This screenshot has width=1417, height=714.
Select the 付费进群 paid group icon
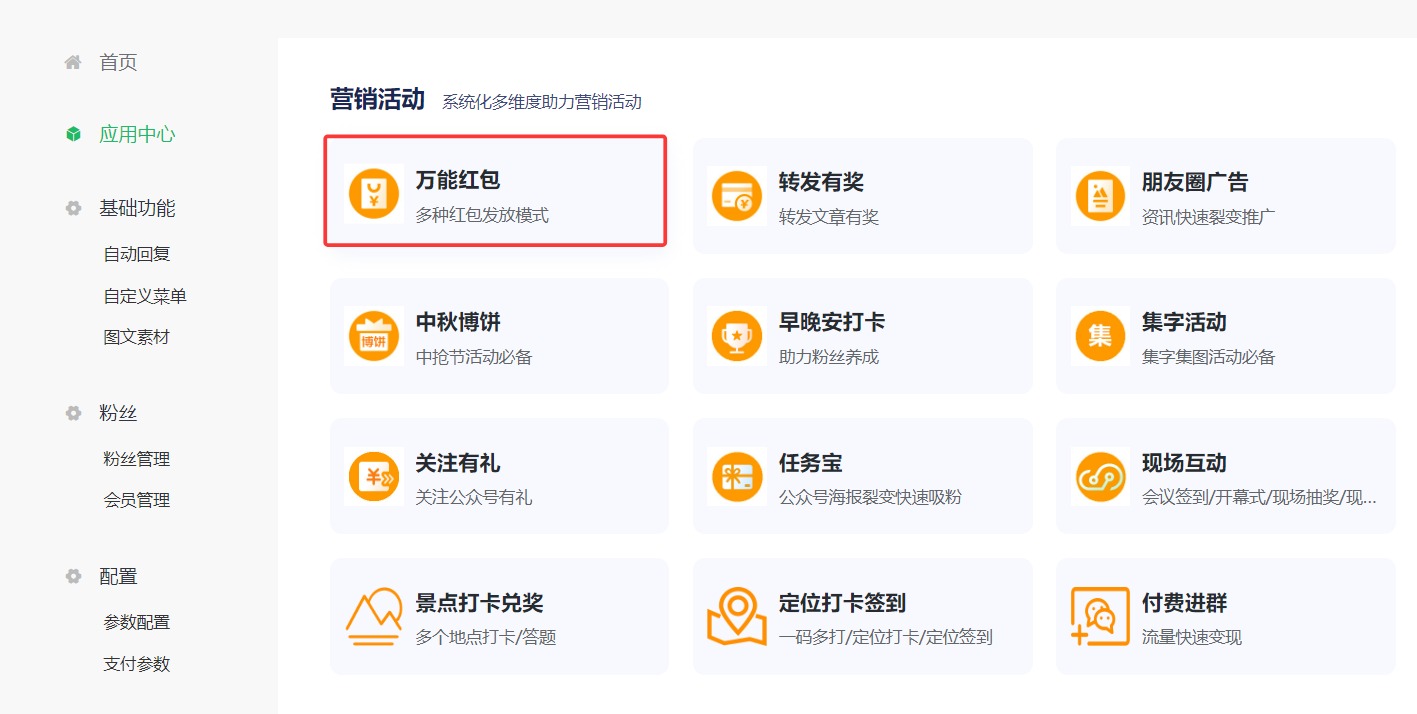pos(1099,615)
